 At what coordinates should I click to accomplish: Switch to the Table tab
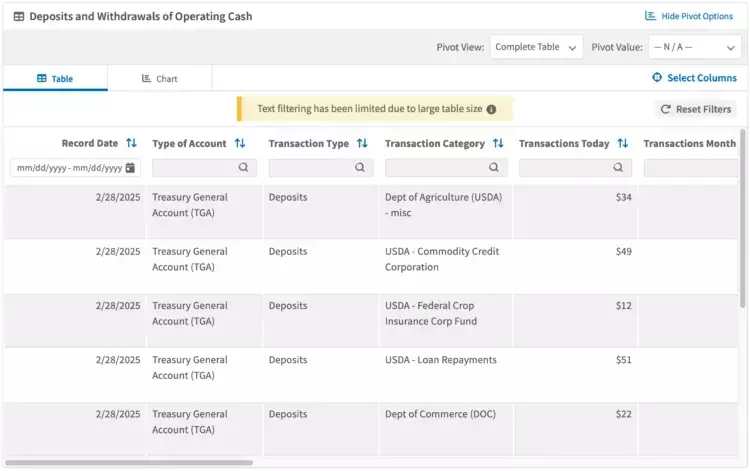(55, 78)
